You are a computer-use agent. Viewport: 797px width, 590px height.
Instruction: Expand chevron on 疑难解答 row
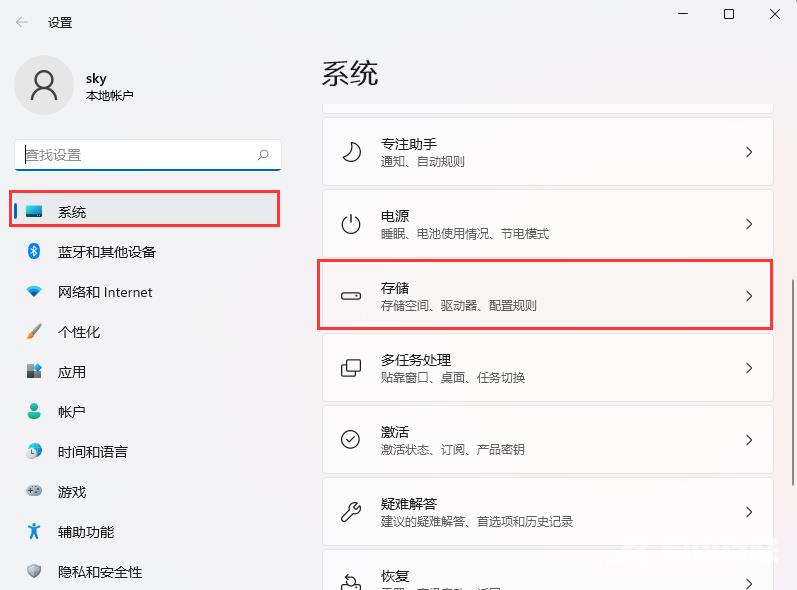pos(749,512)
